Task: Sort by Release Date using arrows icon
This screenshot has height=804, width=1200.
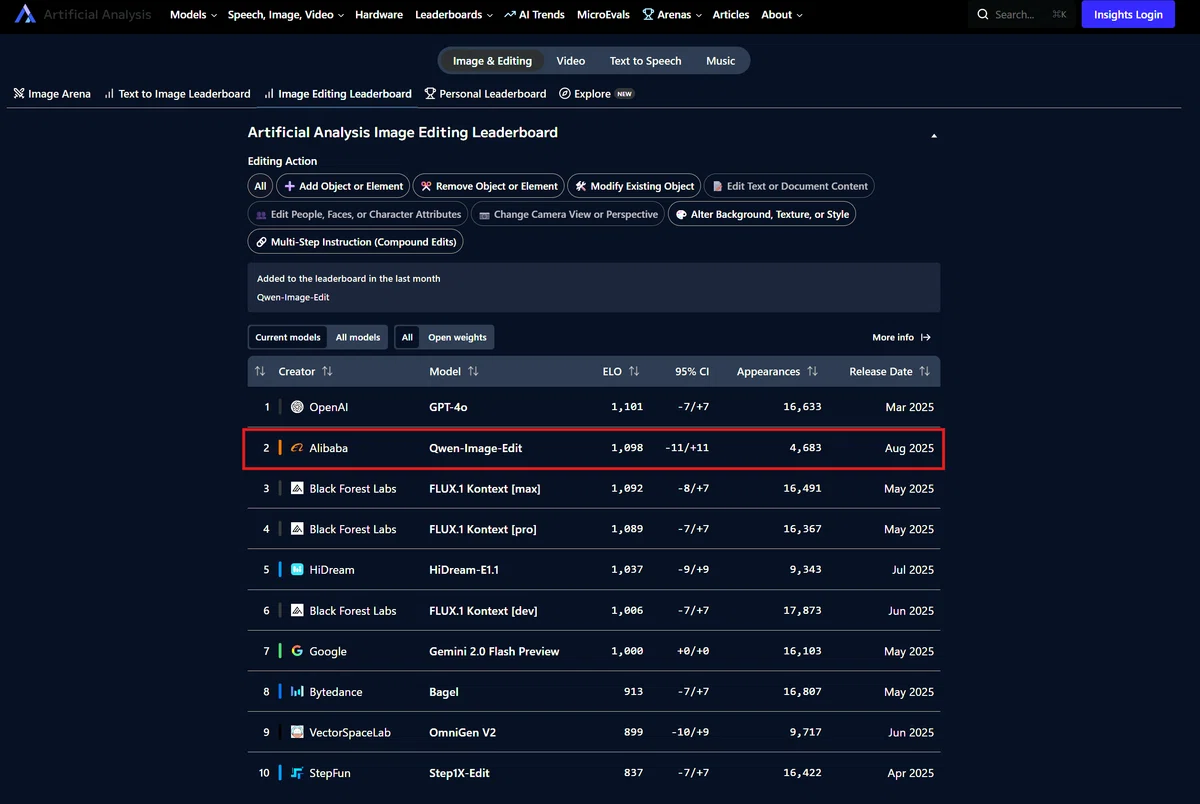Action: click(x=924, y=371)
